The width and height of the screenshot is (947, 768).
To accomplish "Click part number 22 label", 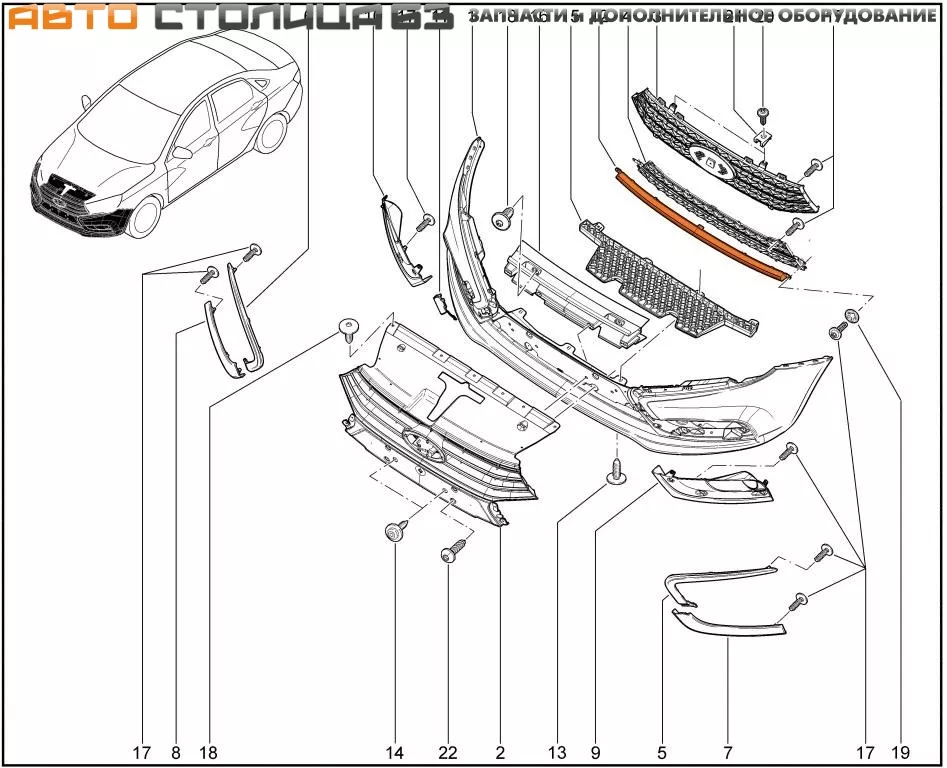I will pyautogui.click(x=449, y=752).
